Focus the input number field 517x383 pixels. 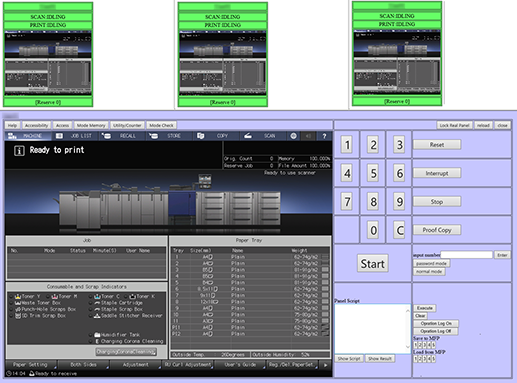point(466,255)
